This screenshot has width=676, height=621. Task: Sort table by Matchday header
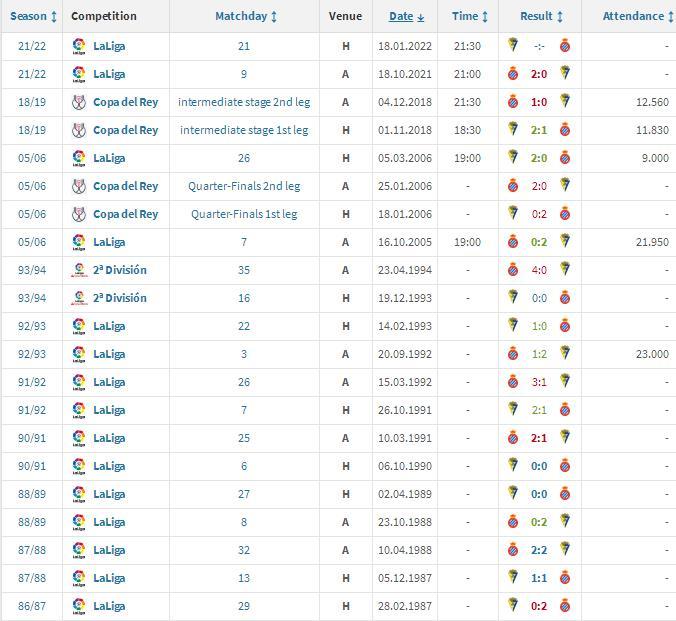click(x=246, y=16)
